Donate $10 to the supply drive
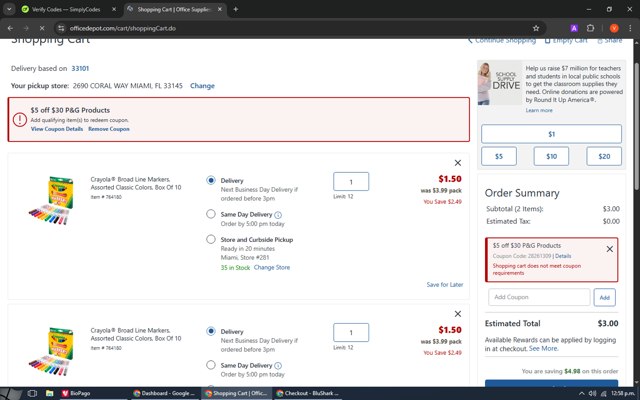Image resolution: width=640 pixels, height=400 pixels. point(551,156)
